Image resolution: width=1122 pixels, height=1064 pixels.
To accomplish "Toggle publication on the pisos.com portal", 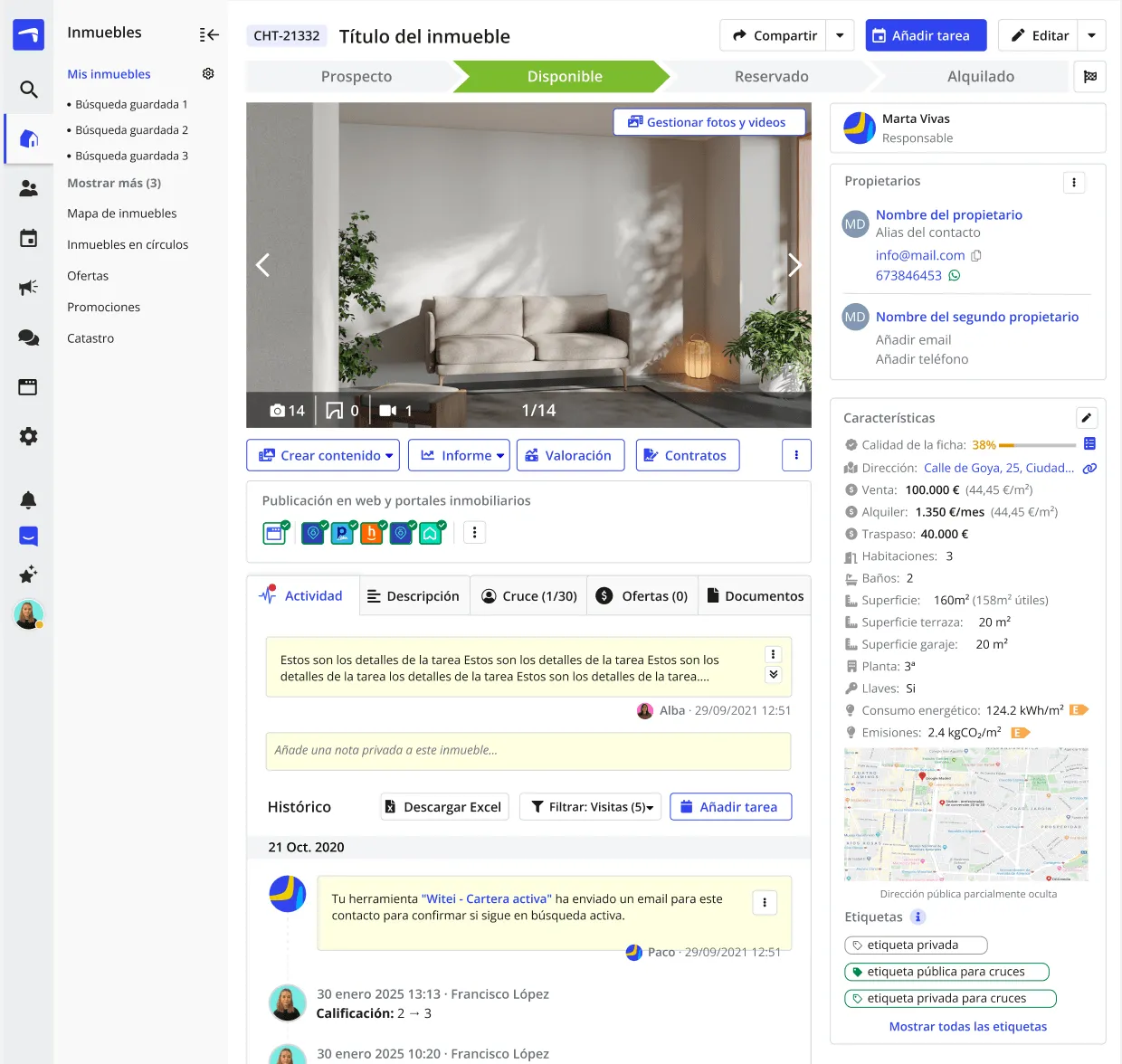I will (343, 533).
